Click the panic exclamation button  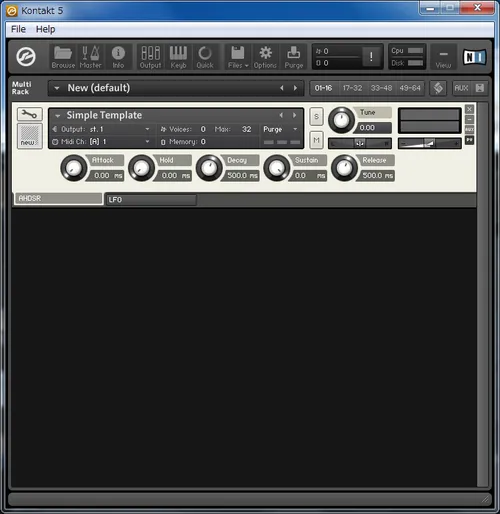371,57
